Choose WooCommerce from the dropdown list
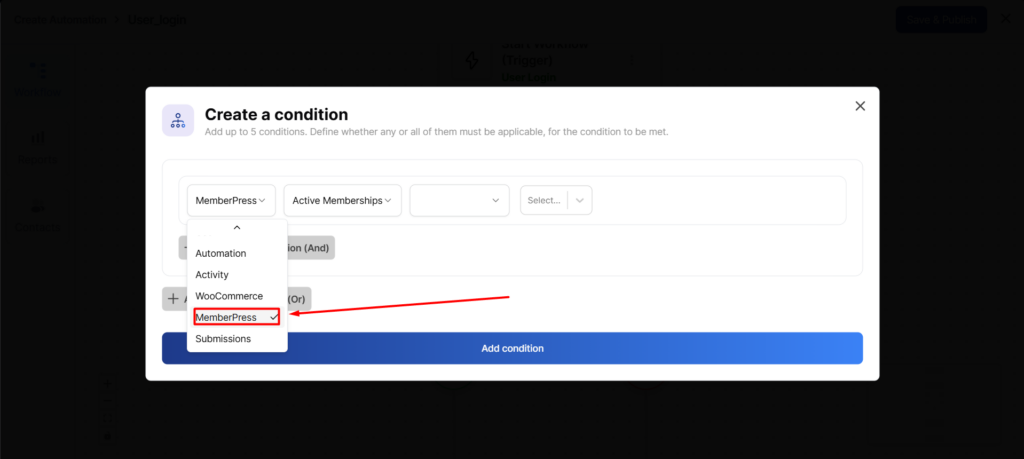This screenshot has width=1024, height=459. tap(229, 296)
